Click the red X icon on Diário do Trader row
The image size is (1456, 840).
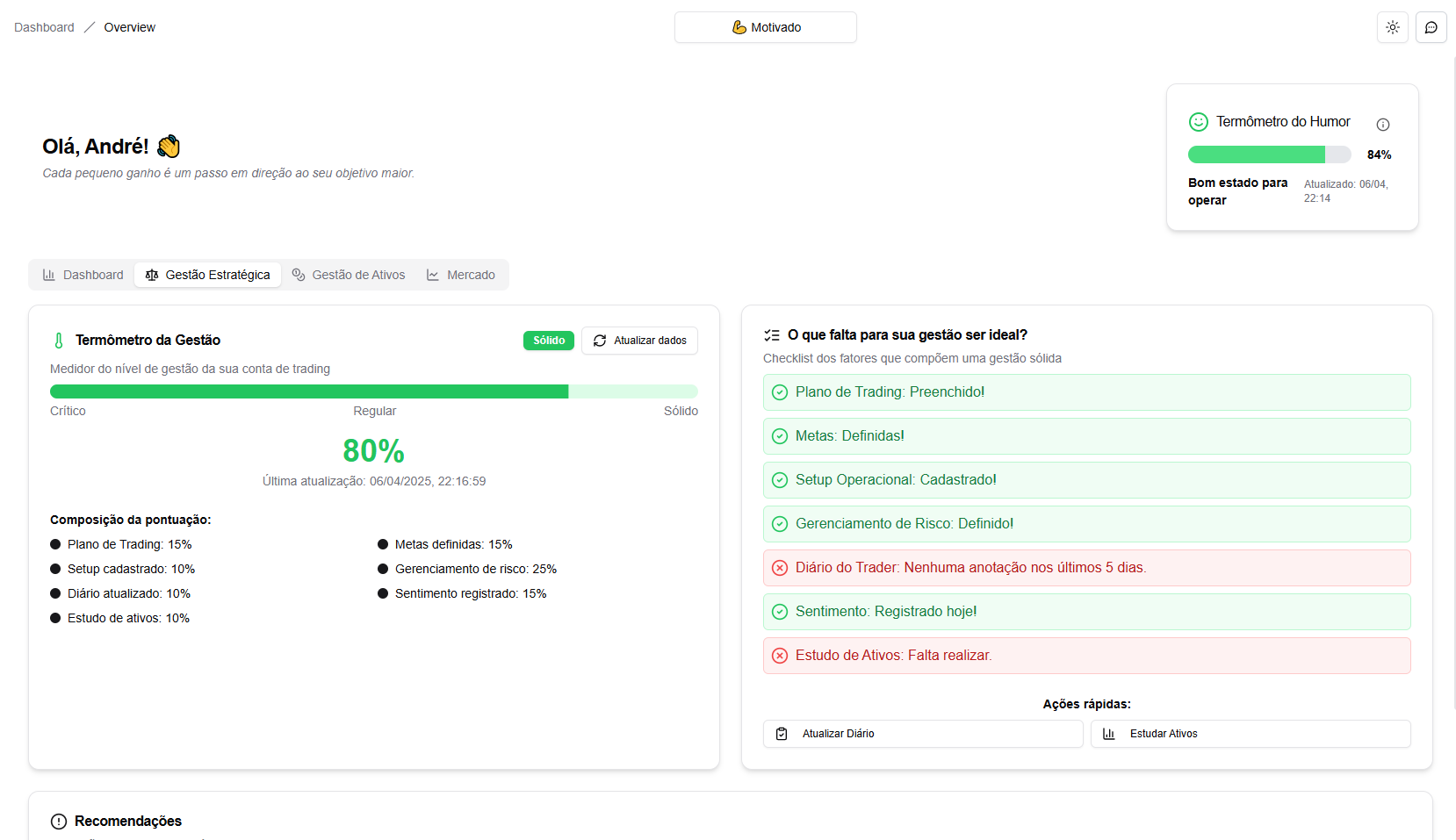point(780,568)
